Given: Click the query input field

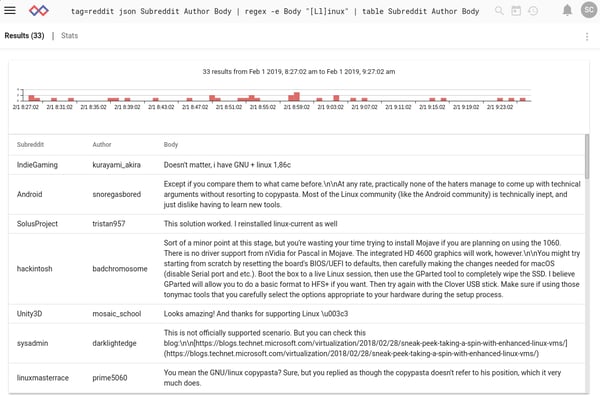Looking at the screenshot, I should pos(275,11).
